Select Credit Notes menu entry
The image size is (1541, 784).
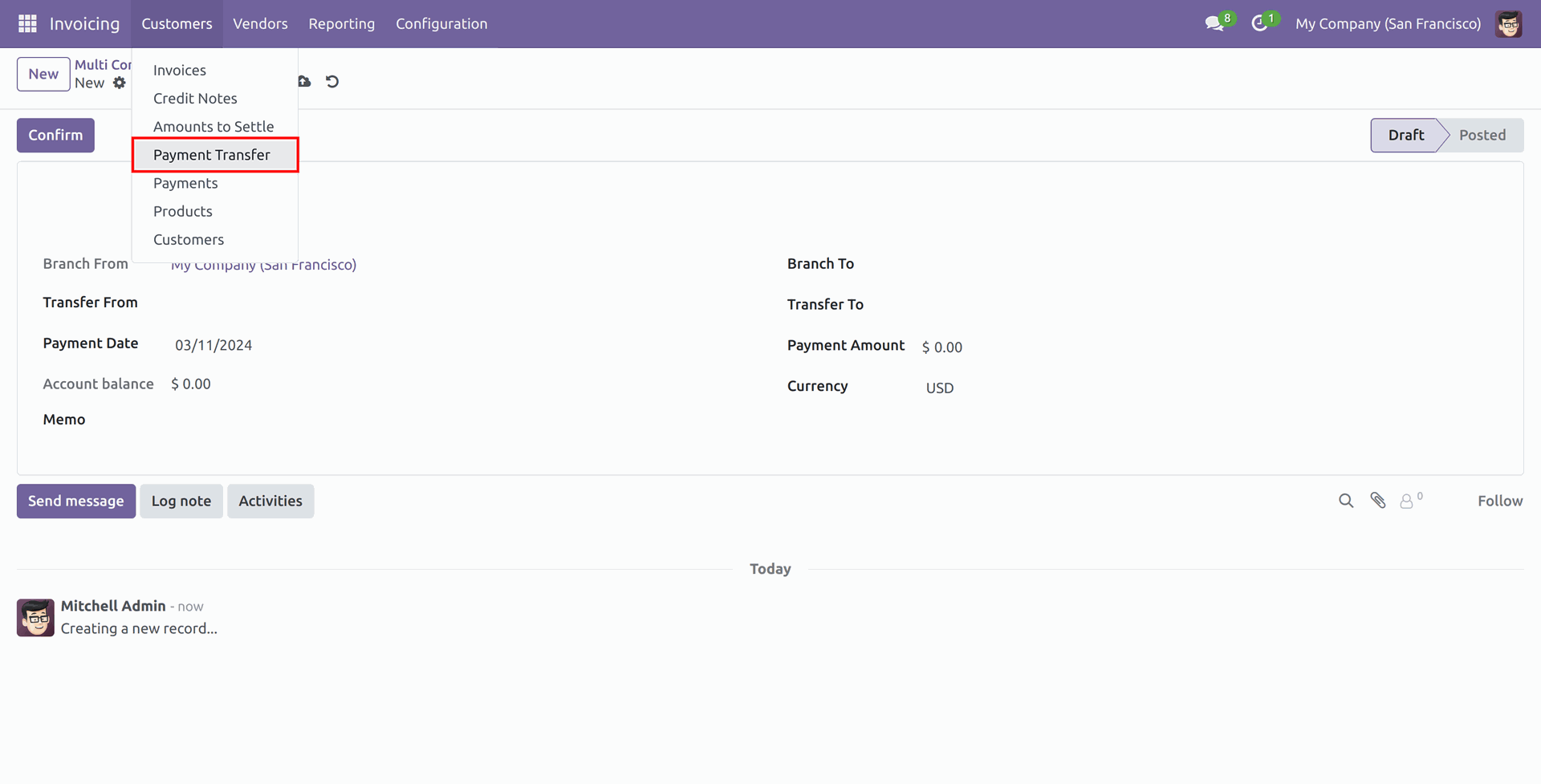click(x=195, y=99)
